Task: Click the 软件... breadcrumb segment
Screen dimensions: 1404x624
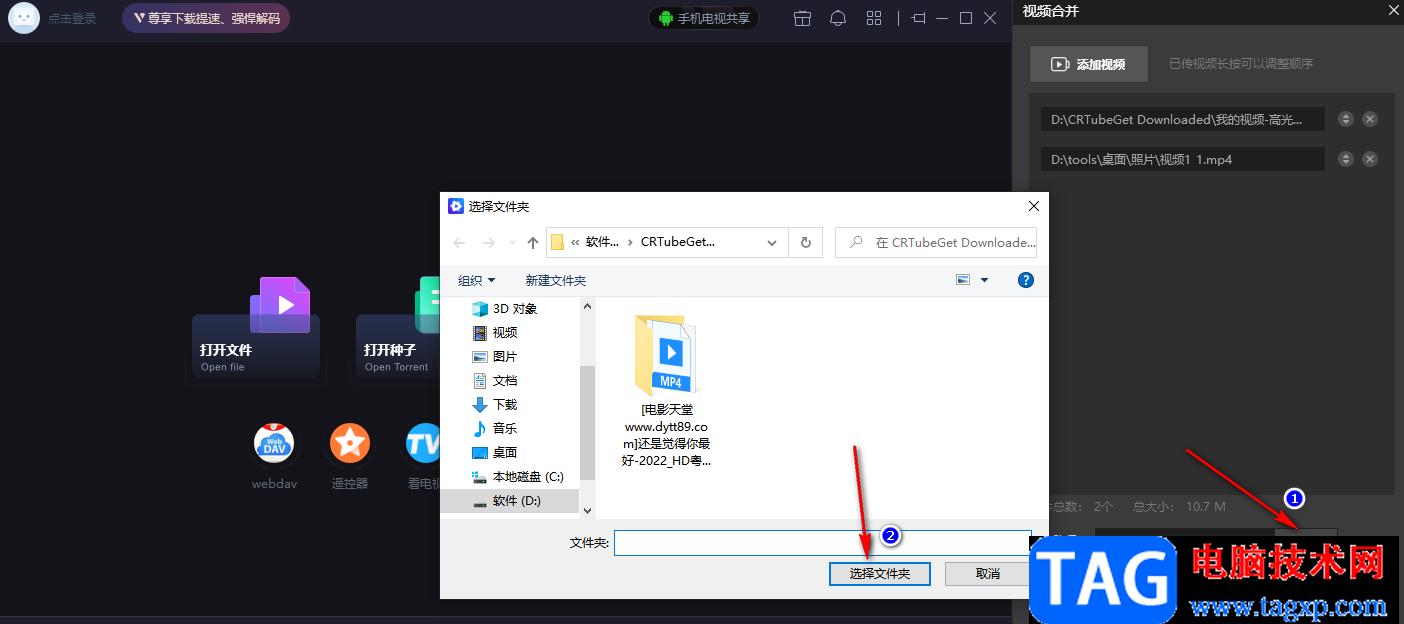Action: [603, 242]
